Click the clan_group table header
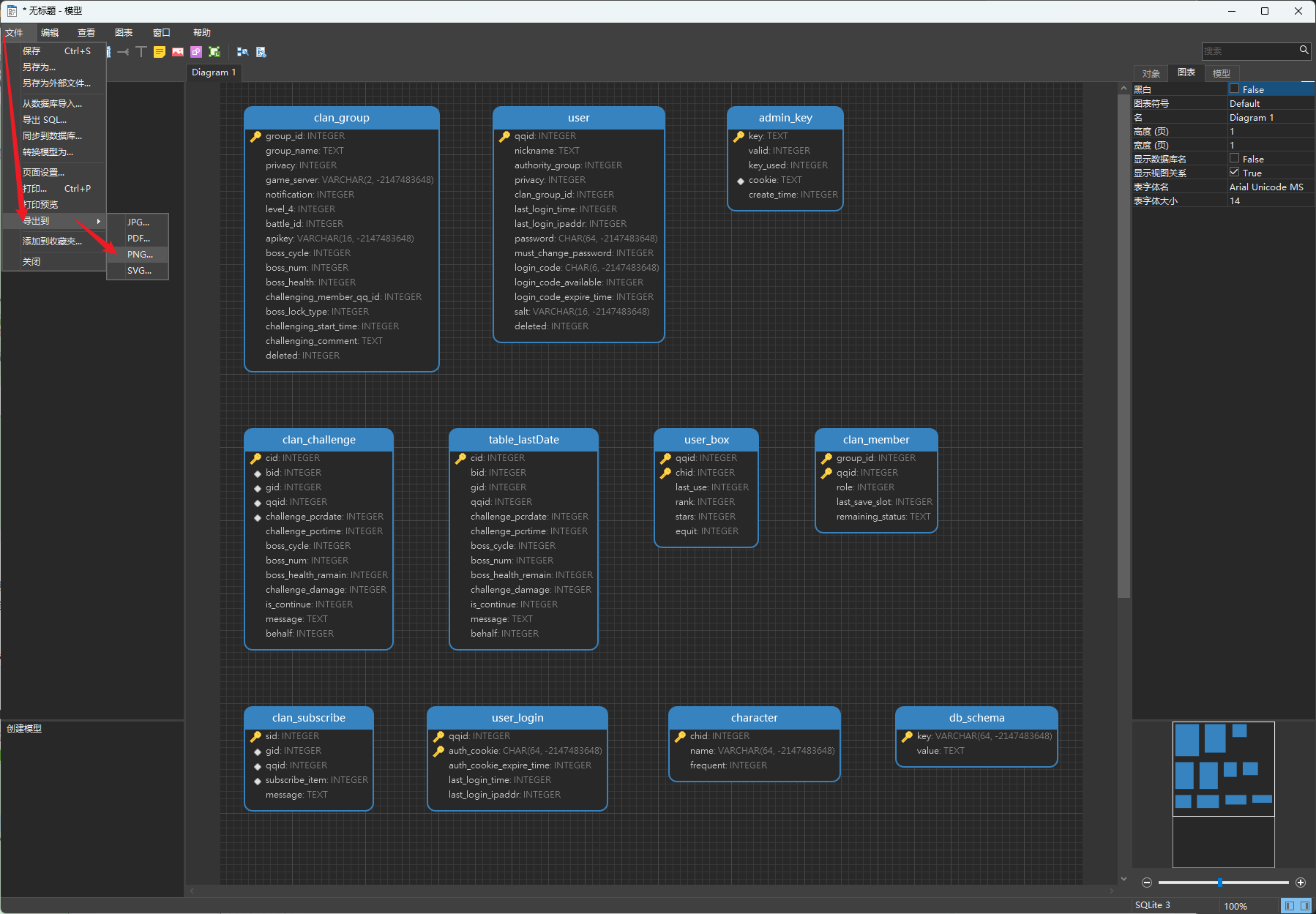The width and height of the screenshot is (1316, 914). 342,118
